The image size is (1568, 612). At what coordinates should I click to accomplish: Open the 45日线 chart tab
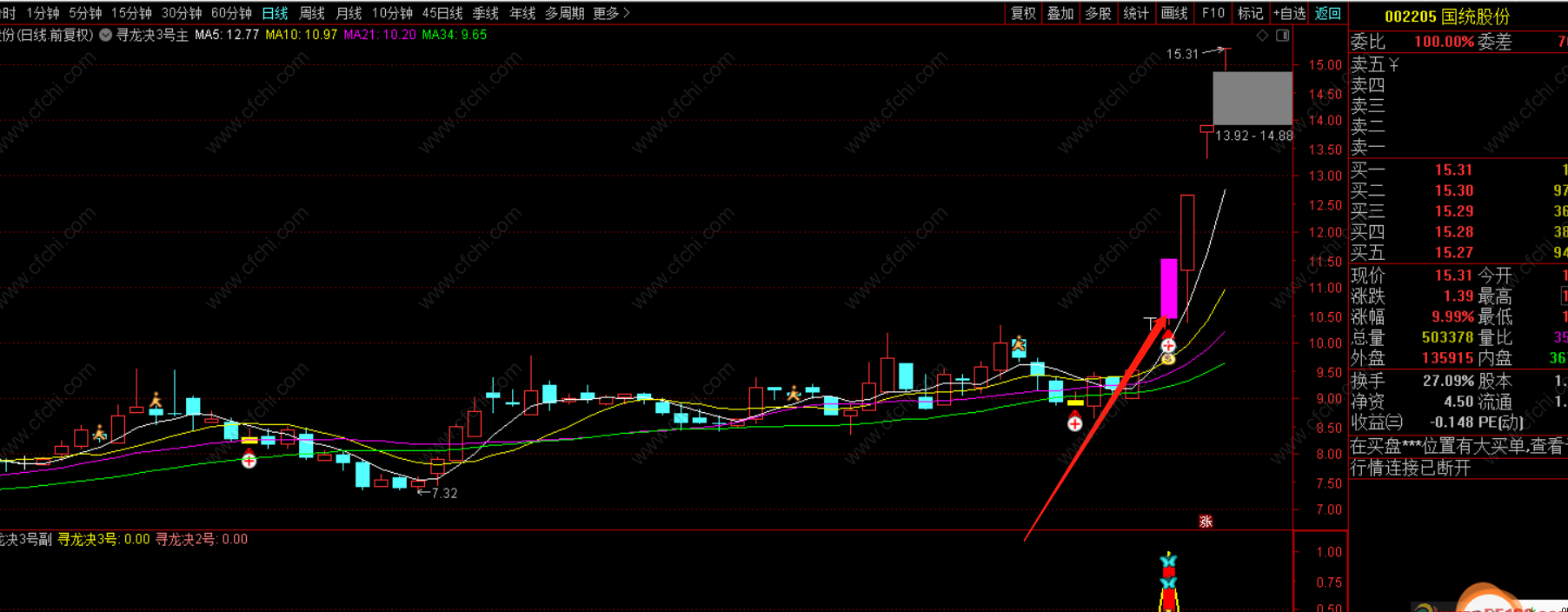pos(442,13)
